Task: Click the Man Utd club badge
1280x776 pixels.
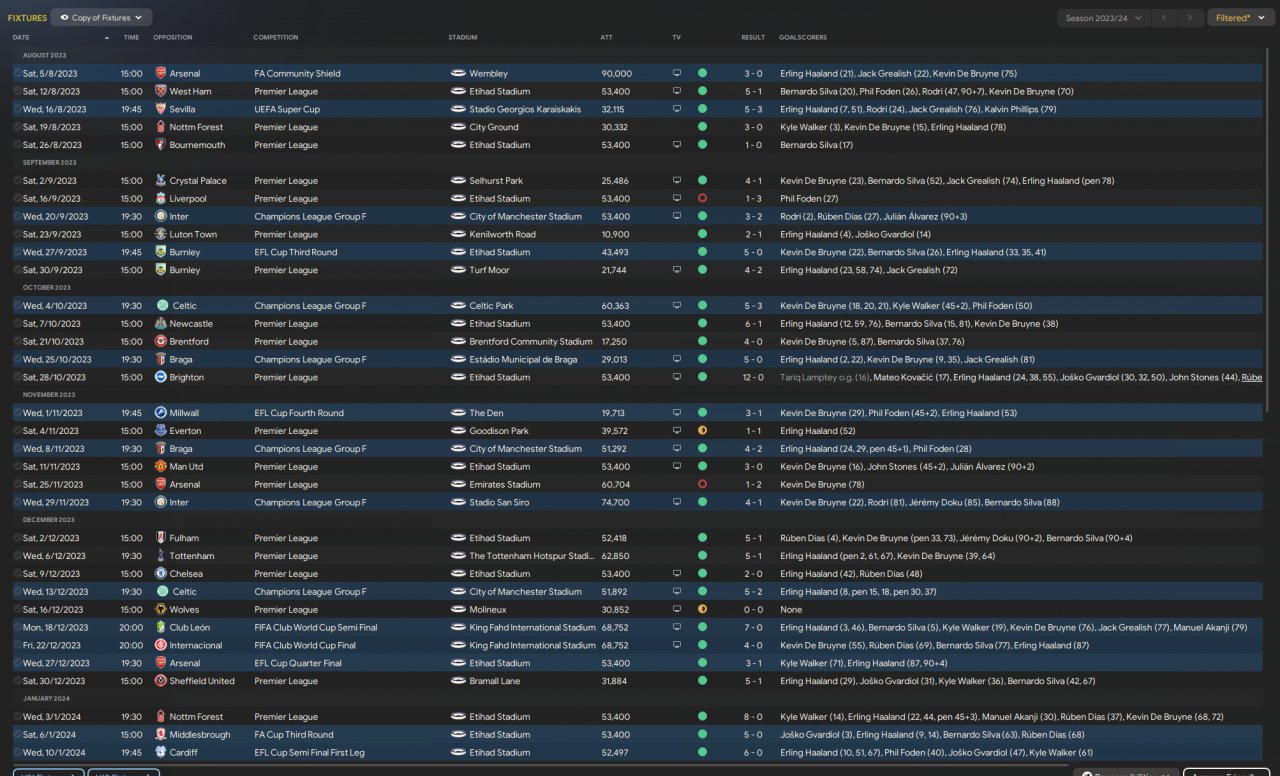Action: pos(161,467)
